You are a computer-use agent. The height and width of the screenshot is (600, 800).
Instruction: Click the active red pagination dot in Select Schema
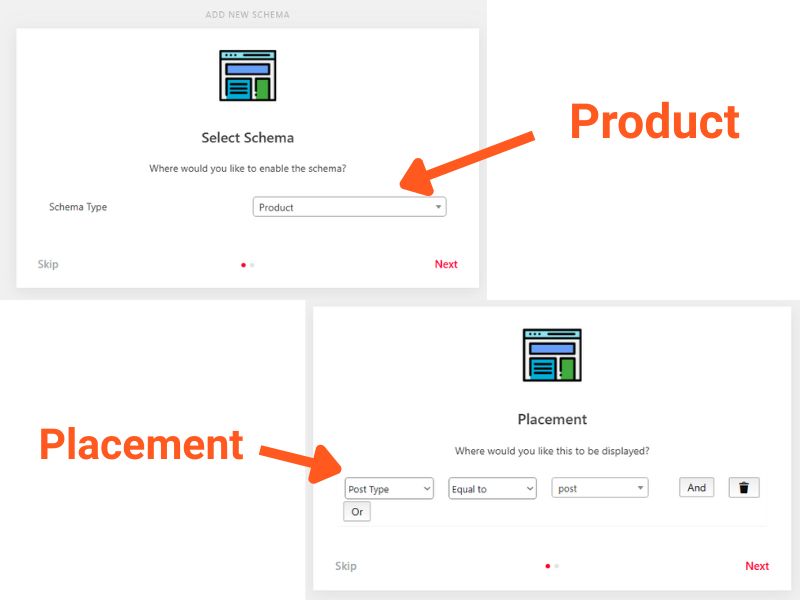[243, 265]
